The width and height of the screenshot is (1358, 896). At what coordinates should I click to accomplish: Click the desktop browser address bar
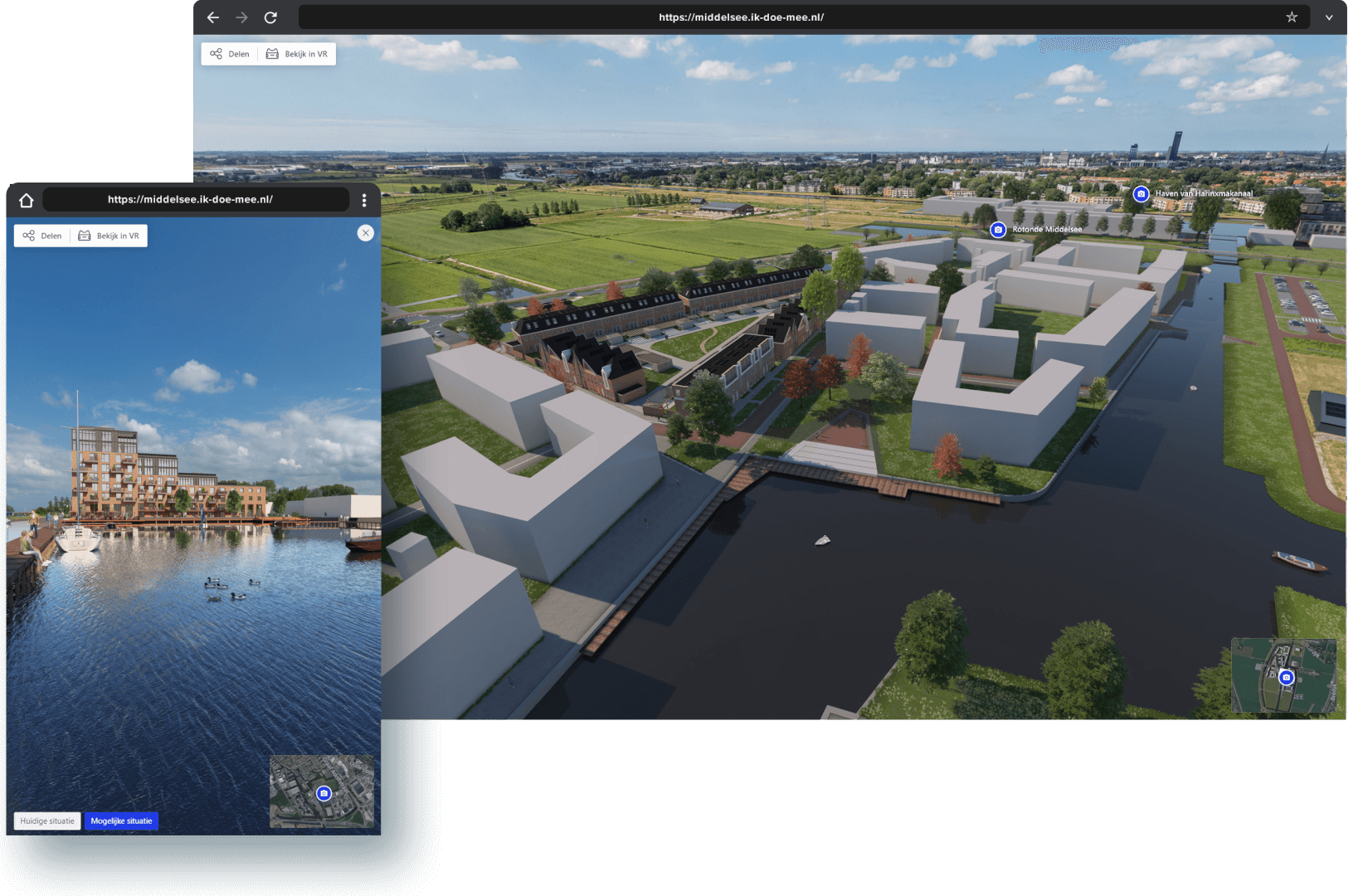pyautogui.click(x=740, y=17)
